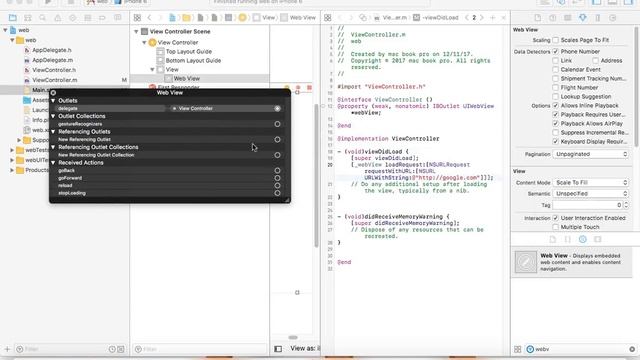640x360 pixels.
Task: Close the Web View connections popup
Action: 53,93
